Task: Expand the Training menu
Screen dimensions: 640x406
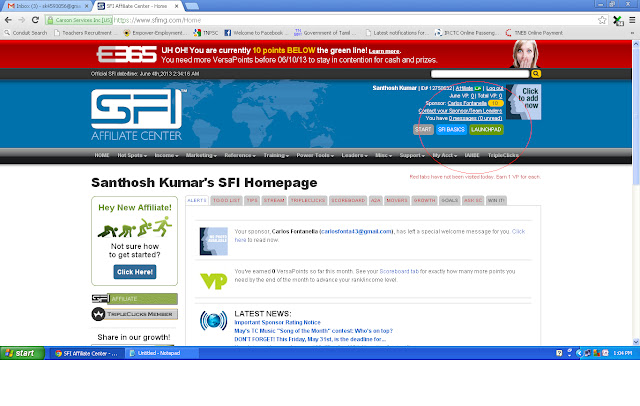Action: point(276,155)
